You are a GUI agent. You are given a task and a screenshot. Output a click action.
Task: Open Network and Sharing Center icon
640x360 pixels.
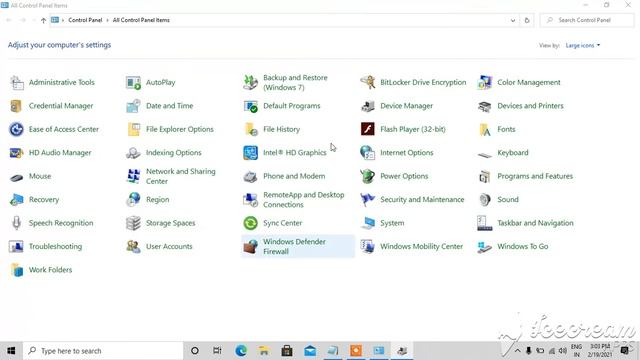[133, 176]
